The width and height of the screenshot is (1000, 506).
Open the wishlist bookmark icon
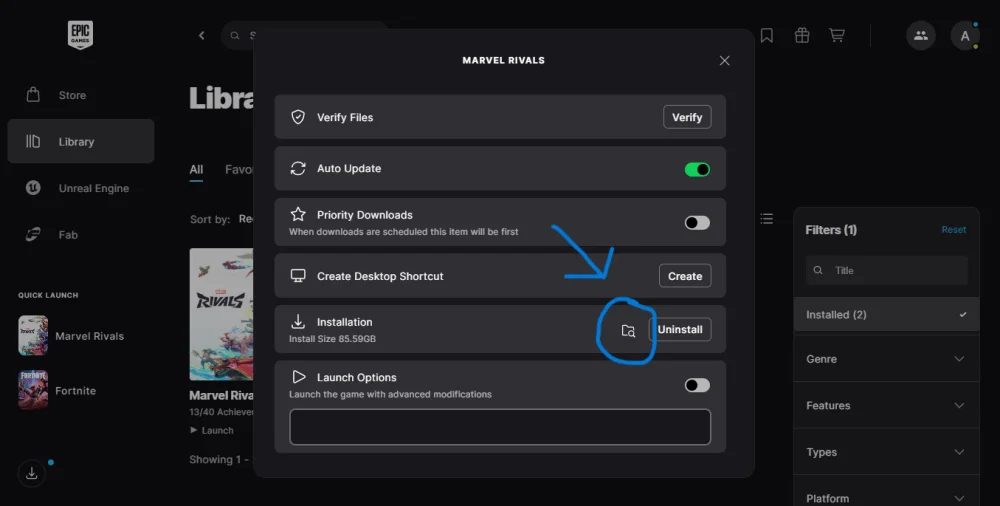pos(767,35)
